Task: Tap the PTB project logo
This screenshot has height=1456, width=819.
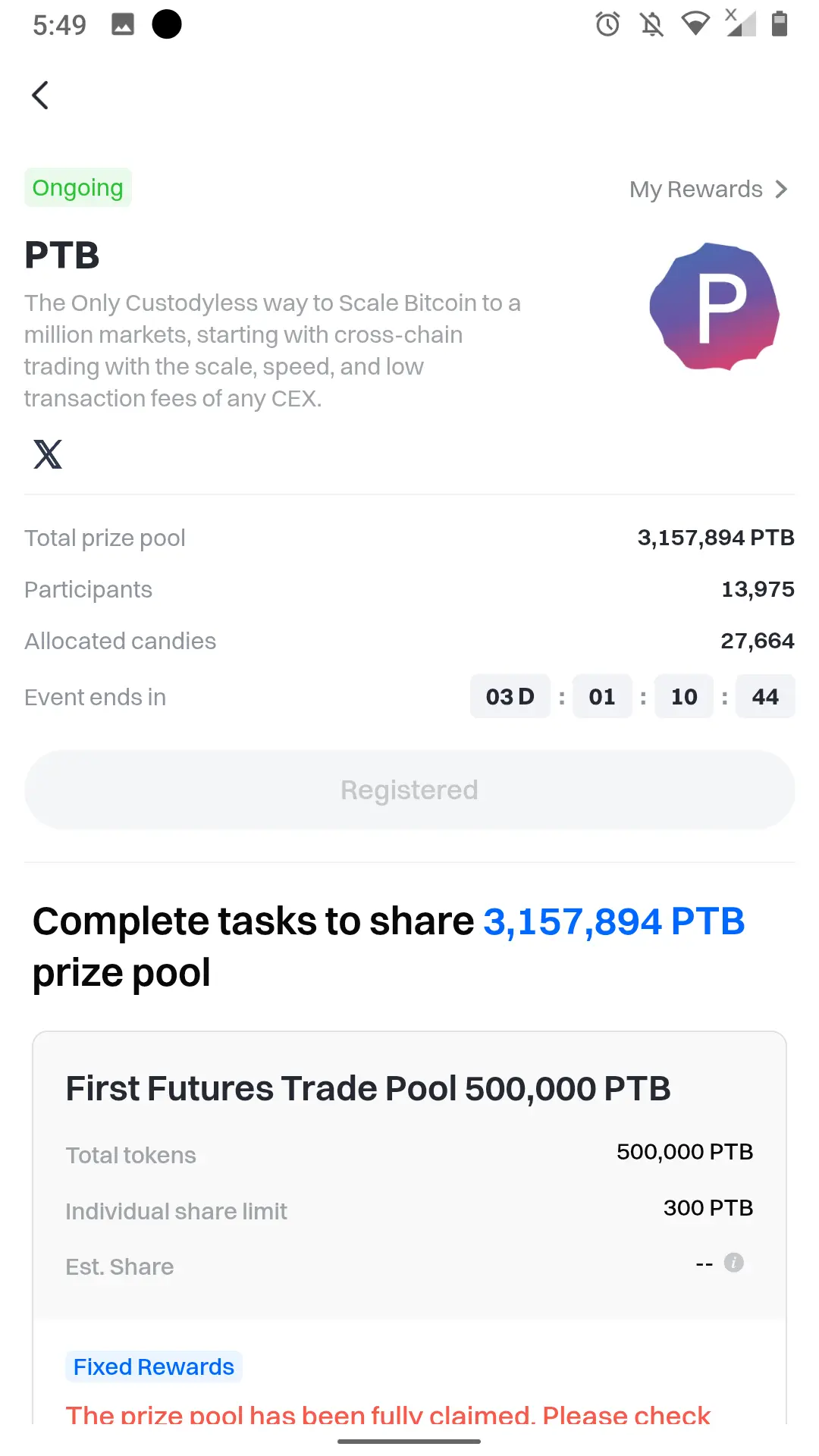Action: pos(714,306)
